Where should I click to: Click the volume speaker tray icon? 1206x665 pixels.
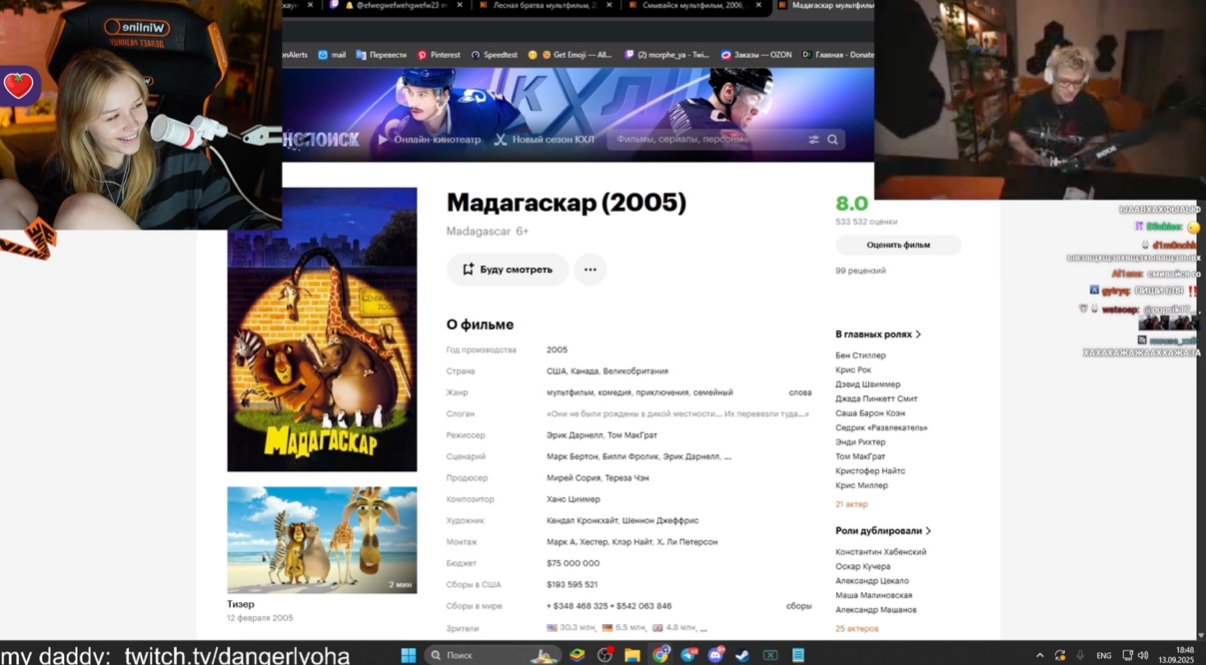(1143, 656)
